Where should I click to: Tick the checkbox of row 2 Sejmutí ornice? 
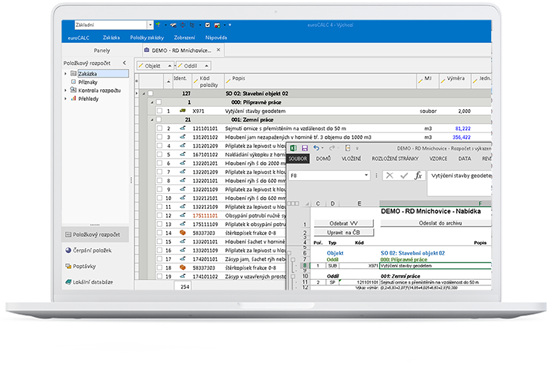coord(160,128)
